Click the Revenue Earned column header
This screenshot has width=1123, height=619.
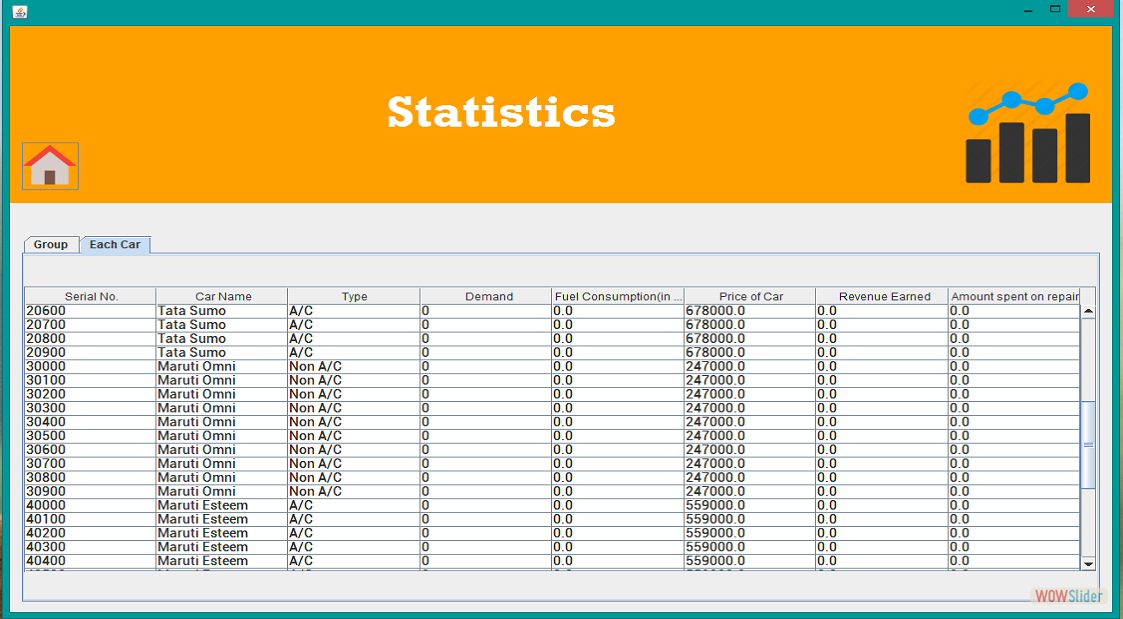(x=884, y=296)
